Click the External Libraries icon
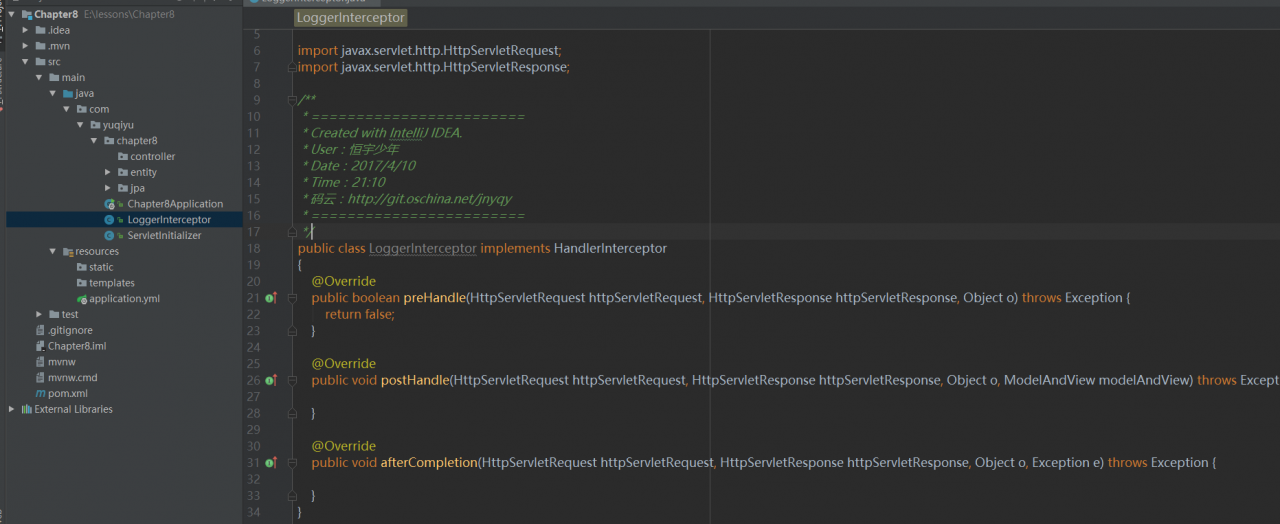The height and width of the screenshot is (524, 1280). point(26,409)
